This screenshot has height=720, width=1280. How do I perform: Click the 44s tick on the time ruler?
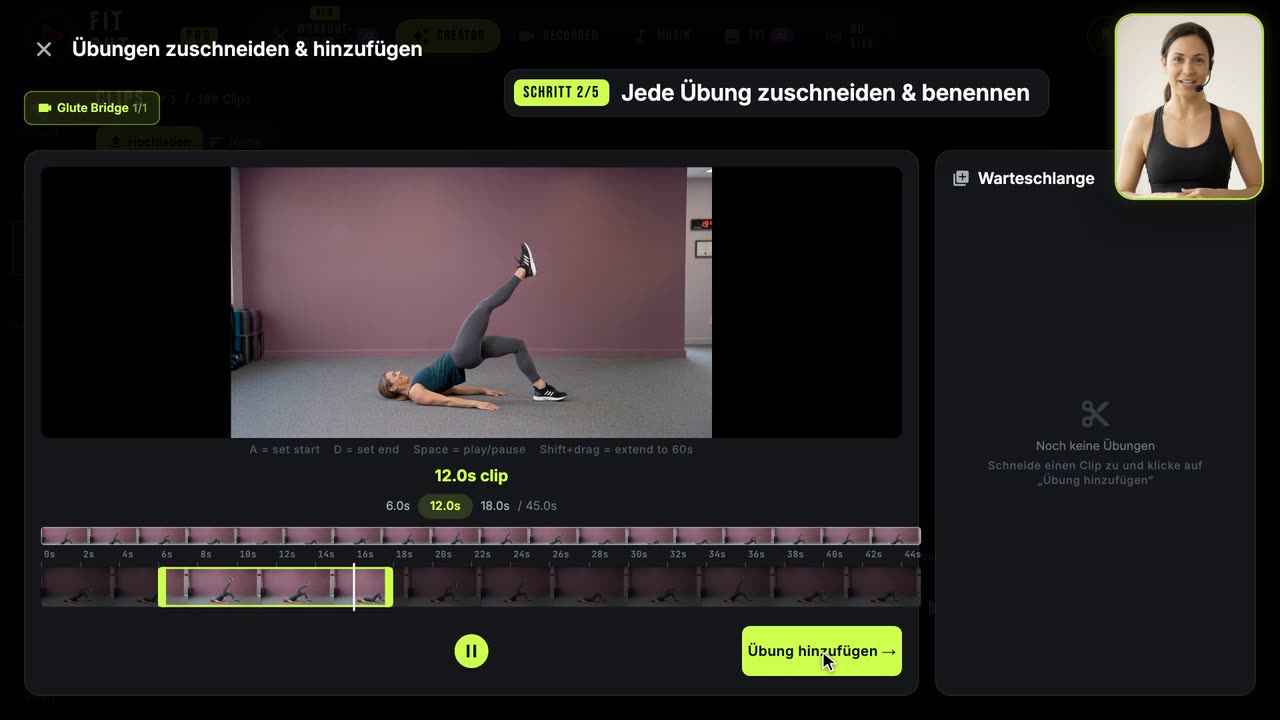pyautogui.click(x=912, y=554)
